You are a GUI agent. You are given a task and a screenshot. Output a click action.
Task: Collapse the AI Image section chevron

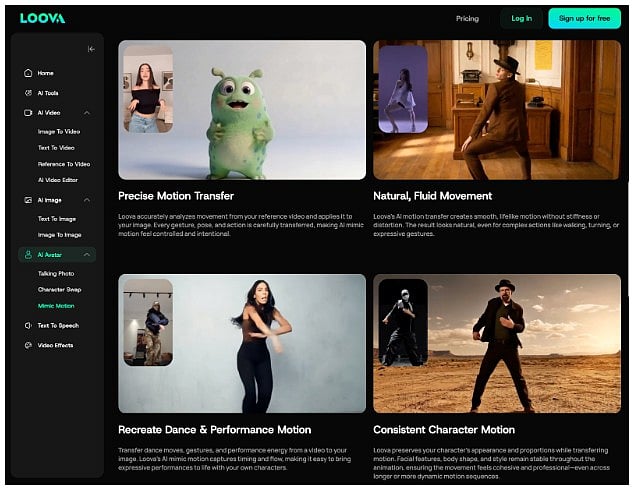point(87,200)
